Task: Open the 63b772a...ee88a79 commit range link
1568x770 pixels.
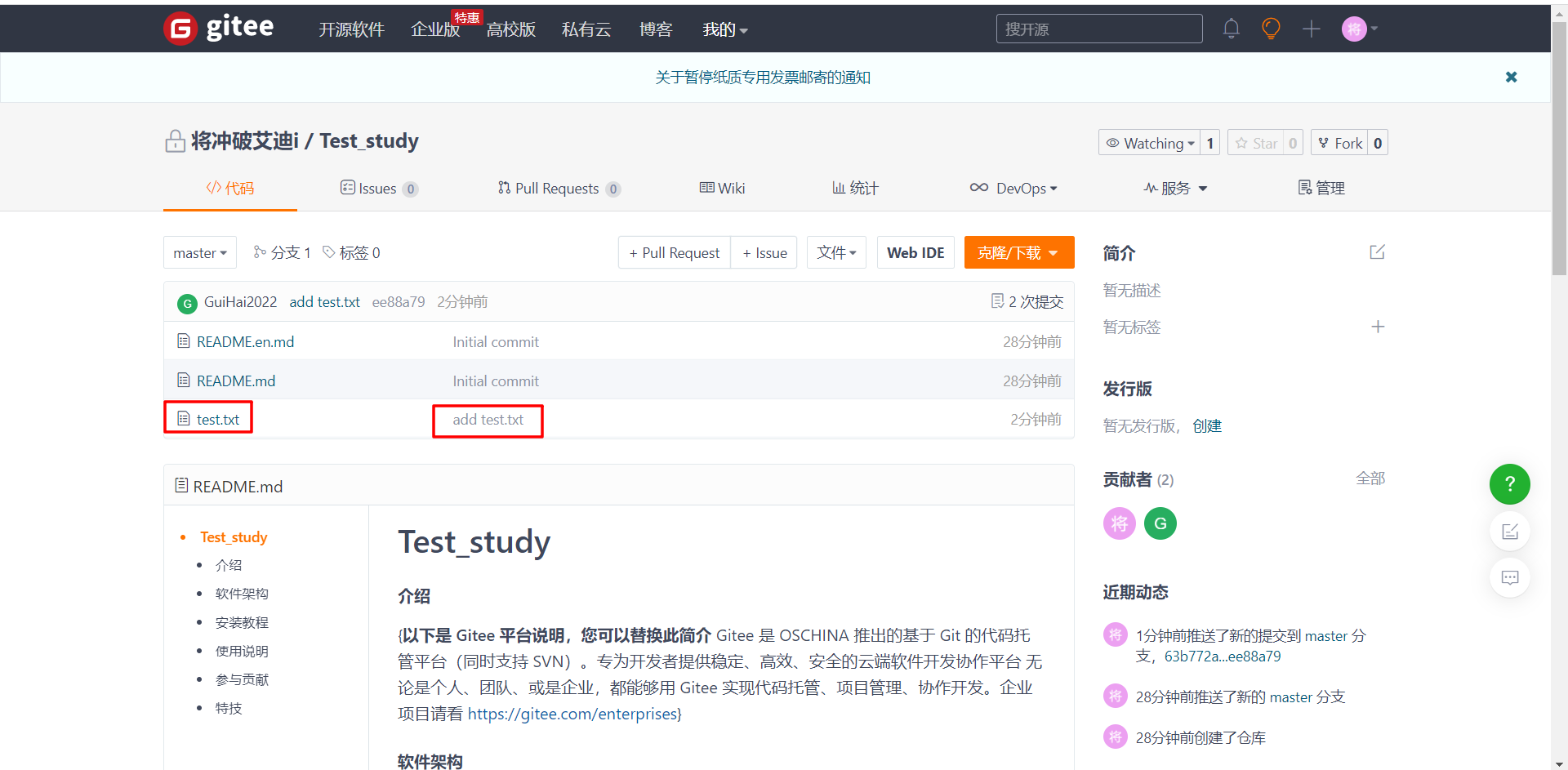Action: tap(1223, 657)
